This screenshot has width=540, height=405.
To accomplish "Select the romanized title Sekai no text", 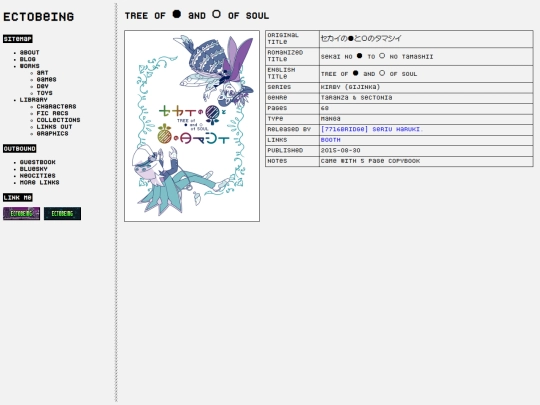I will [377, 56].
